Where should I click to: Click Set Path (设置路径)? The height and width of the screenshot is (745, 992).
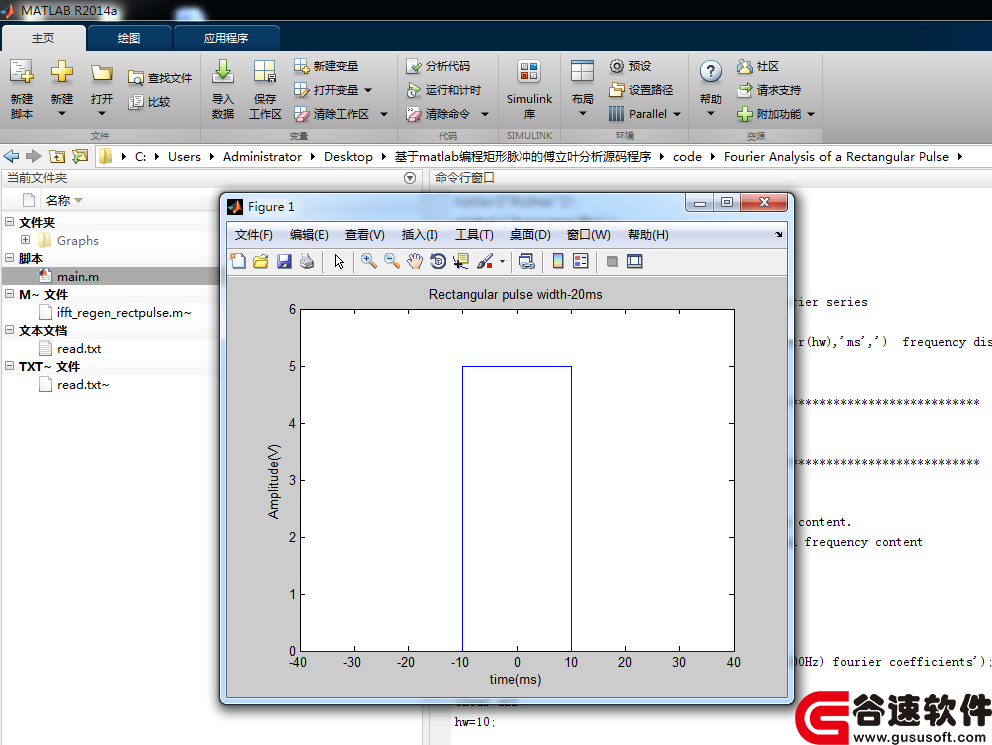click(641, 90)
